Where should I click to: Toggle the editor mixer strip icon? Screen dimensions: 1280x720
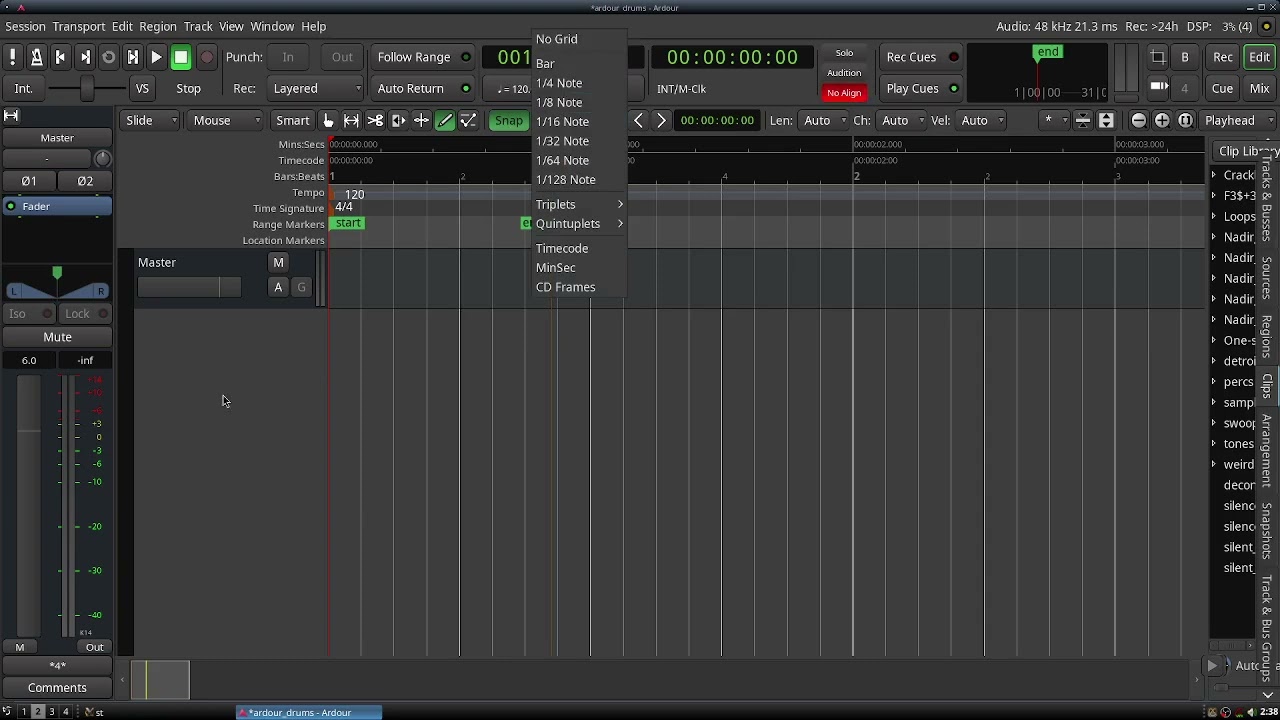[12, 116]
